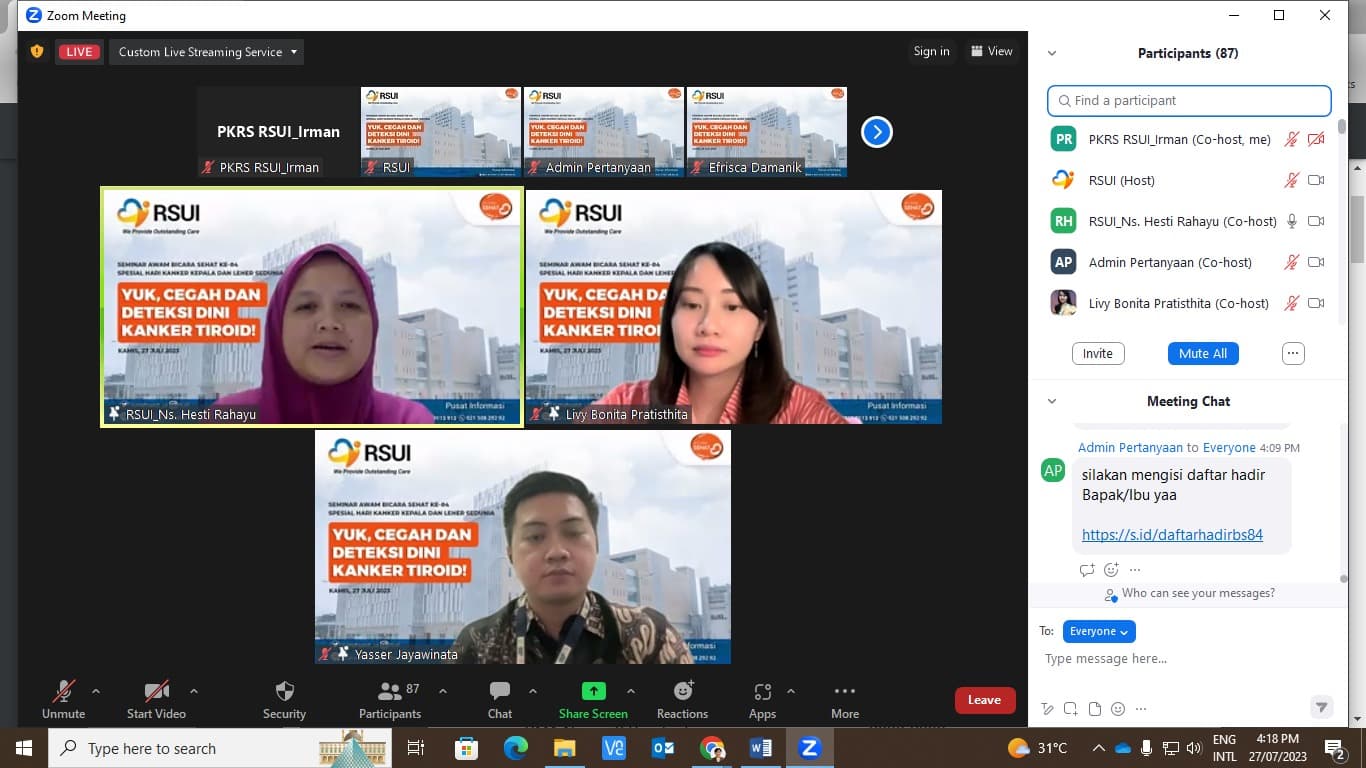Open the s.id/daftarhadirbs84 link

click(1172, 535)
